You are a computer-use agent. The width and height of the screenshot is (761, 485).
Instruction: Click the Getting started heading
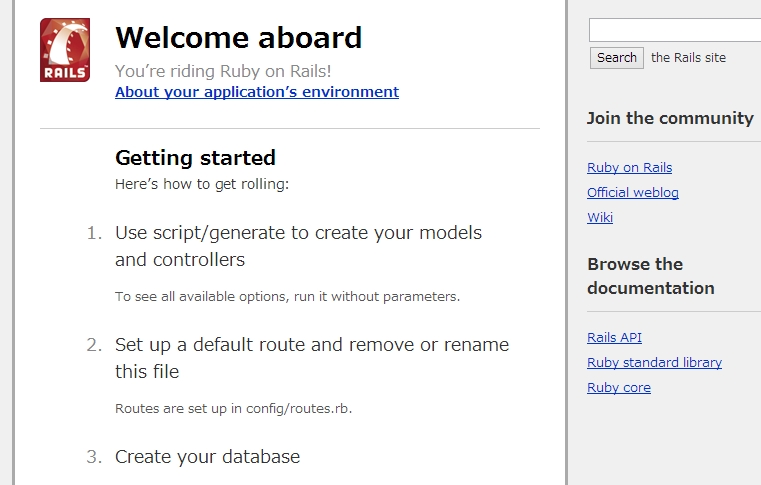click(x=195, y=158)
